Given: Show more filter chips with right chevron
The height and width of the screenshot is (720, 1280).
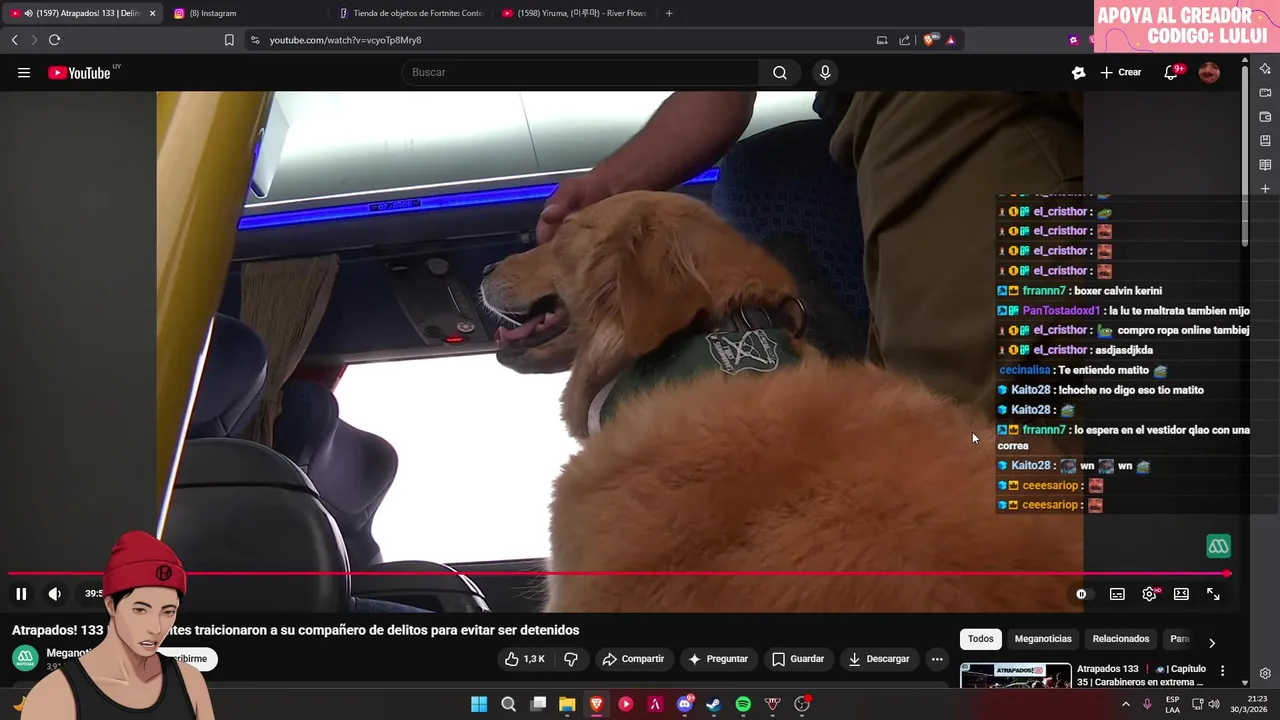Looking at the screenshot, I should pyautogui.click(x=1211, y=643).
